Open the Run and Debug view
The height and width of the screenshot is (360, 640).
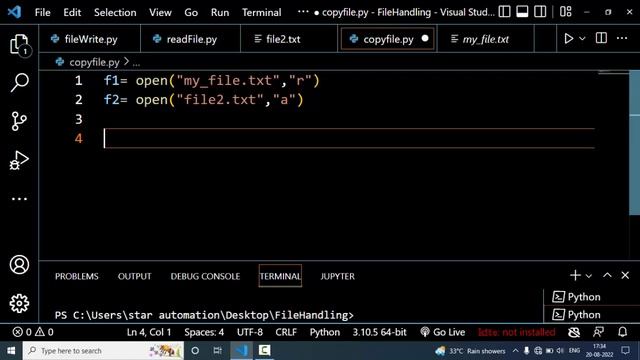(x=19, y=160)
